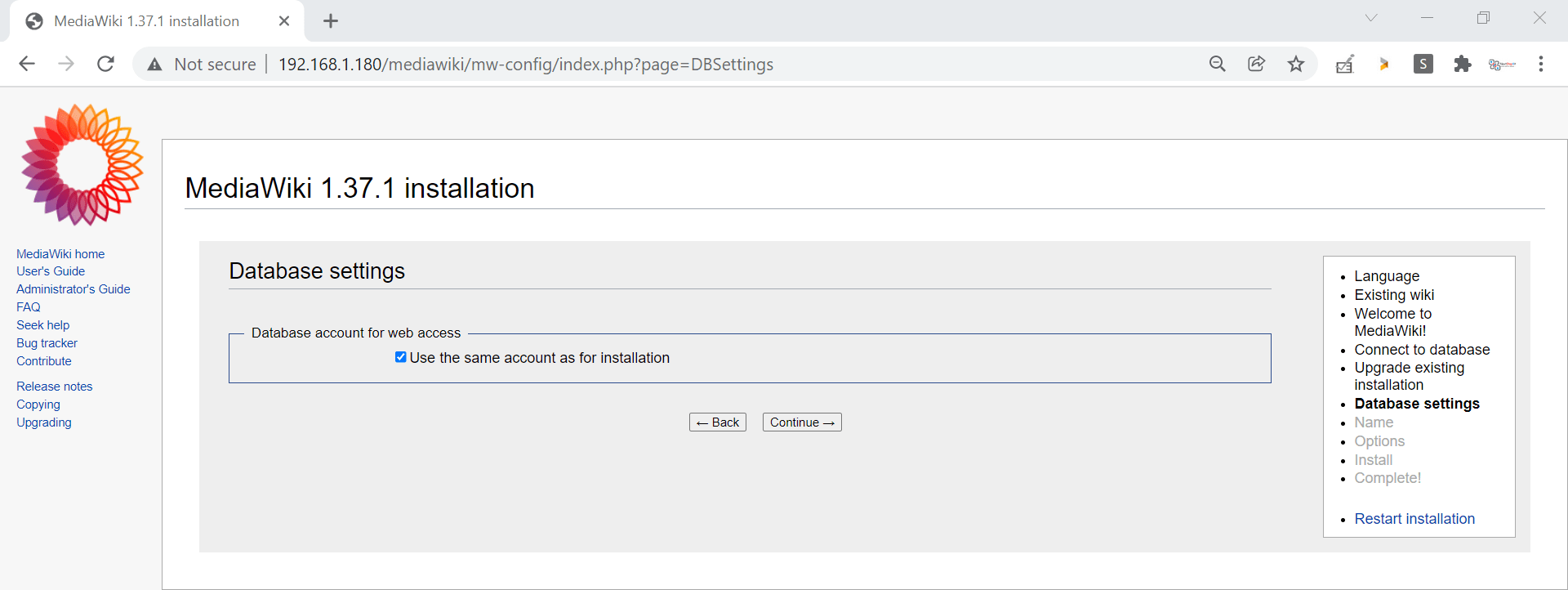
Task: Open the Upgrading link
Action: coord(44,422)
